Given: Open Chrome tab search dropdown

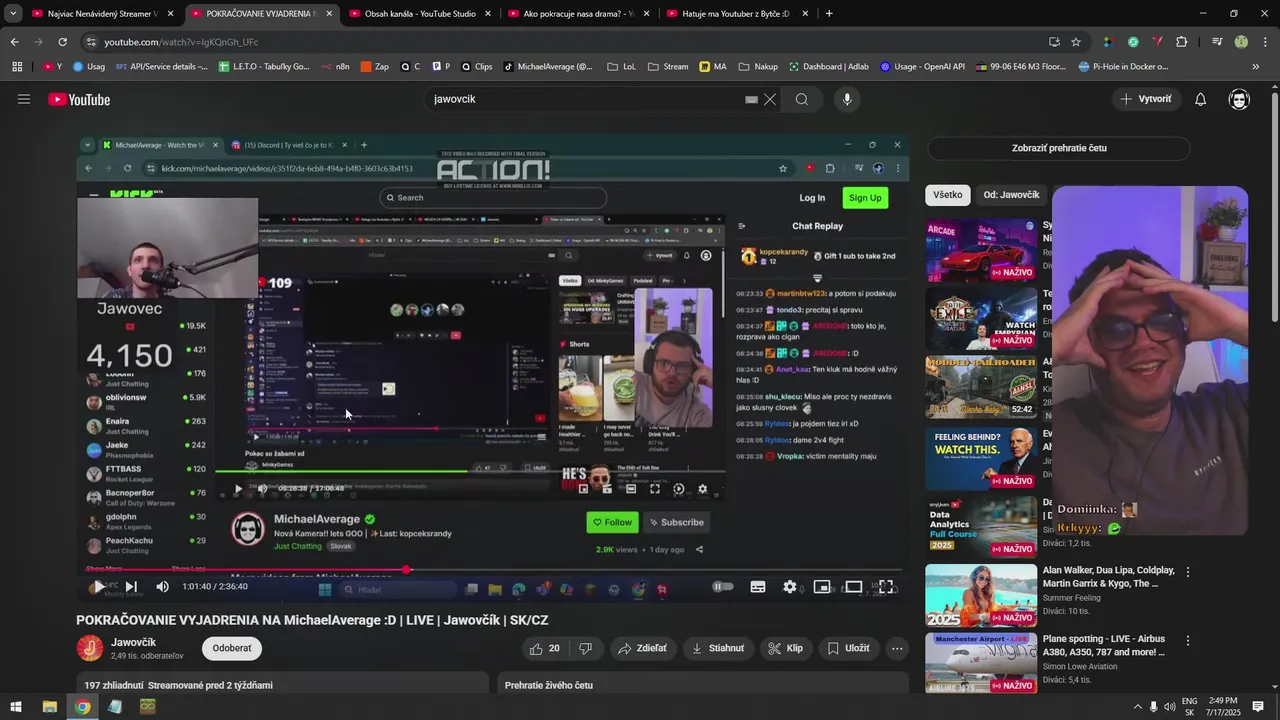Looking at the screenshot, I should pos(13,14).
